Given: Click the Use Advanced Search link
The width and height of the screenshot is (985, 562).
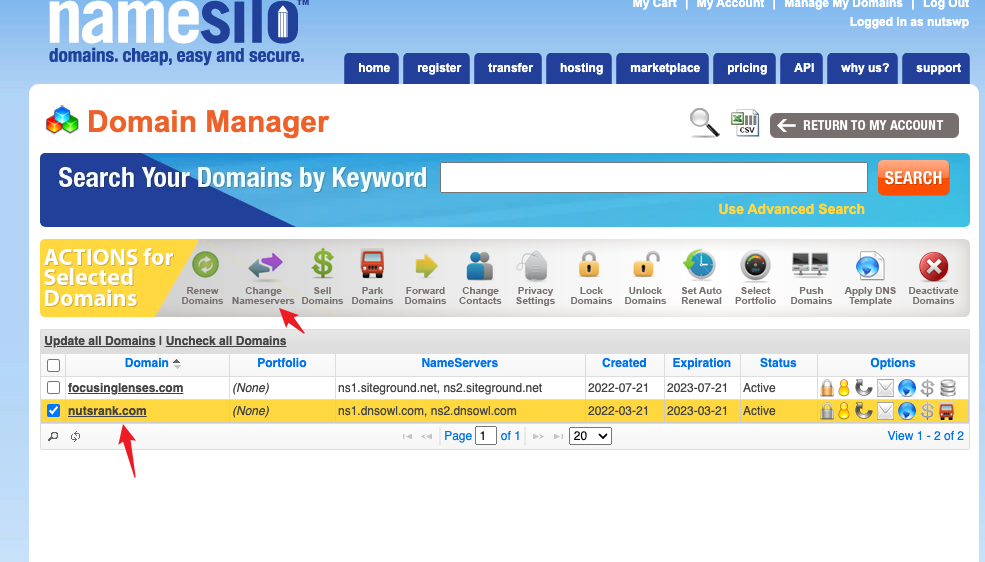Looking at the screenshot, I should click(x=791, y=209).
